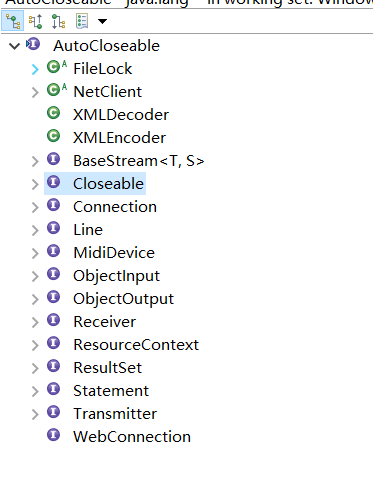Expand the Transmitter node
This screenshot has height=479, width=373.
(x=35, y=414)
